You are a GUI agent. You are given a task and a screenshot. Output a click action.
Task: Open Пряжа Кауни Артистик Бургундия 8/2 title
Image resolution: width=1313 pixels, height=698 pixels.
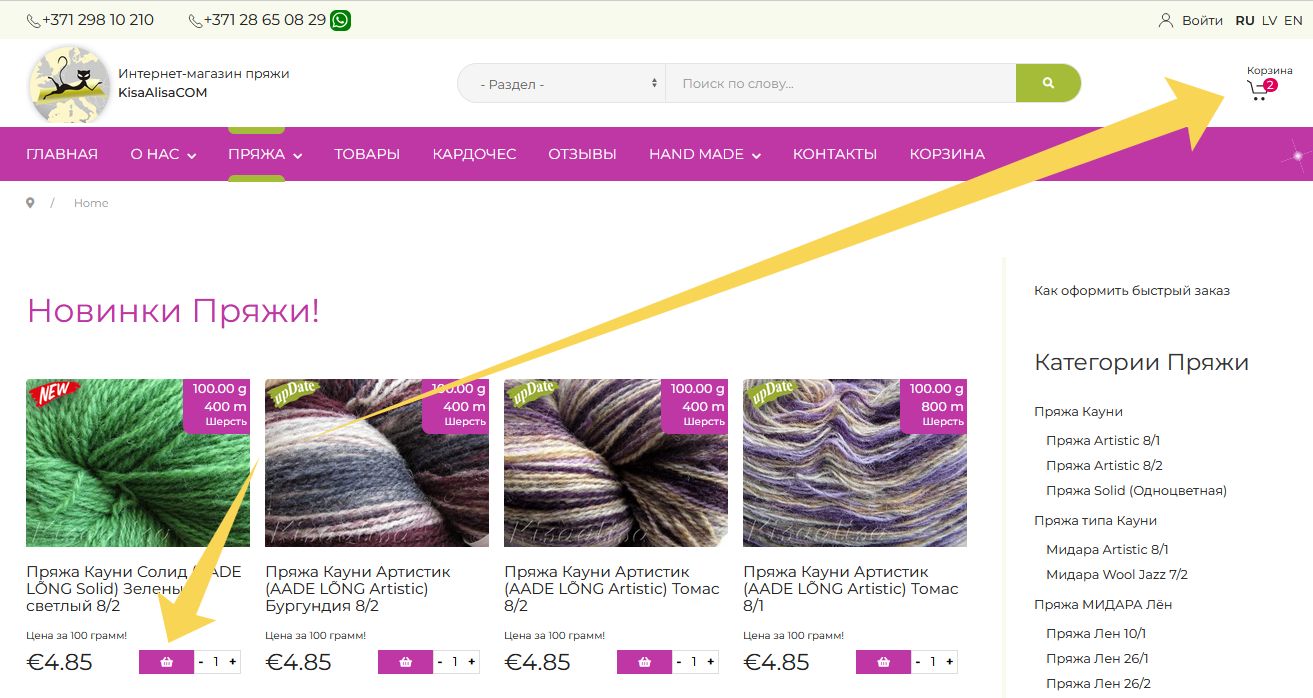coord(358,589)
